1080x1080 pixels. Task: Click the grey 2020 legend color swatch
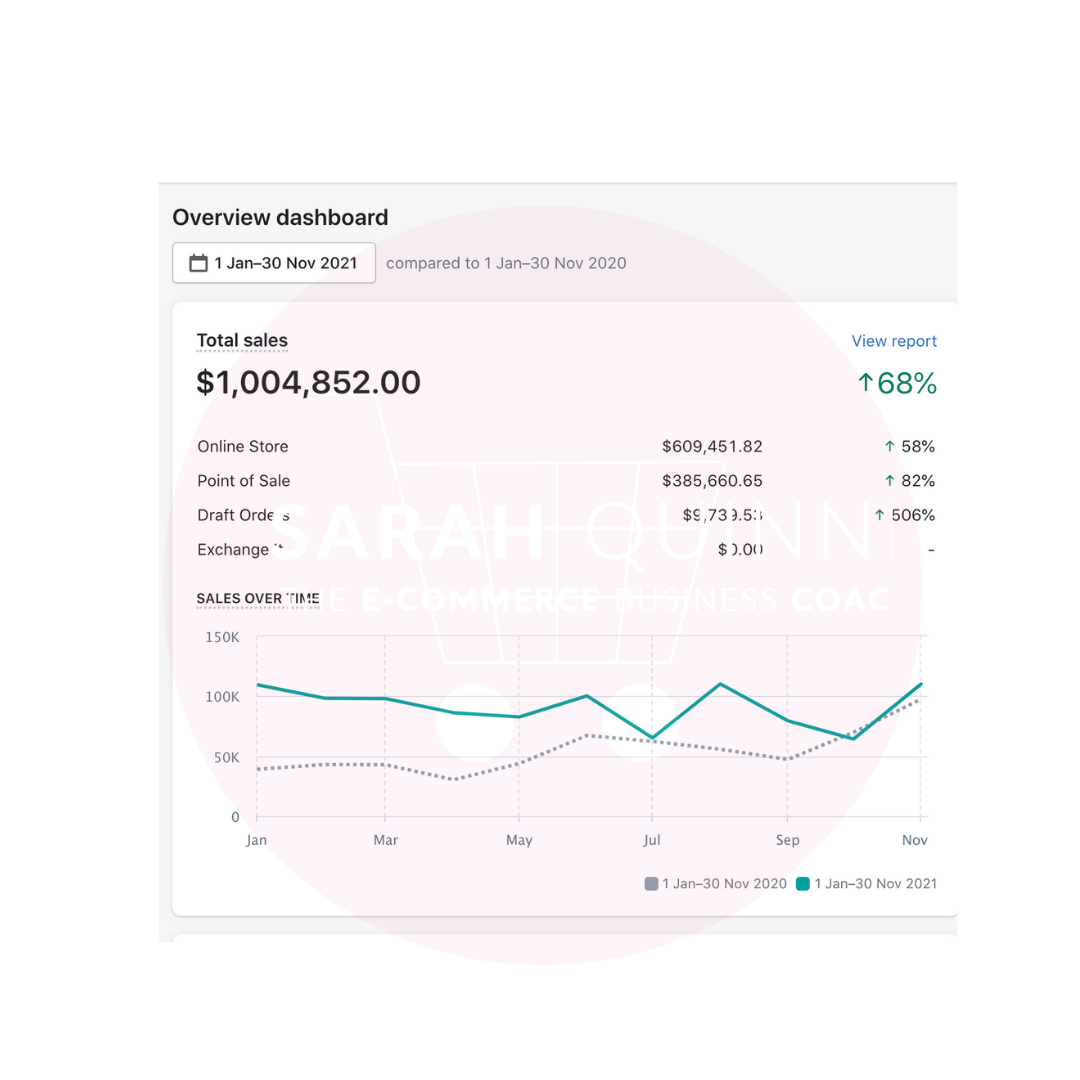[651, 884]
